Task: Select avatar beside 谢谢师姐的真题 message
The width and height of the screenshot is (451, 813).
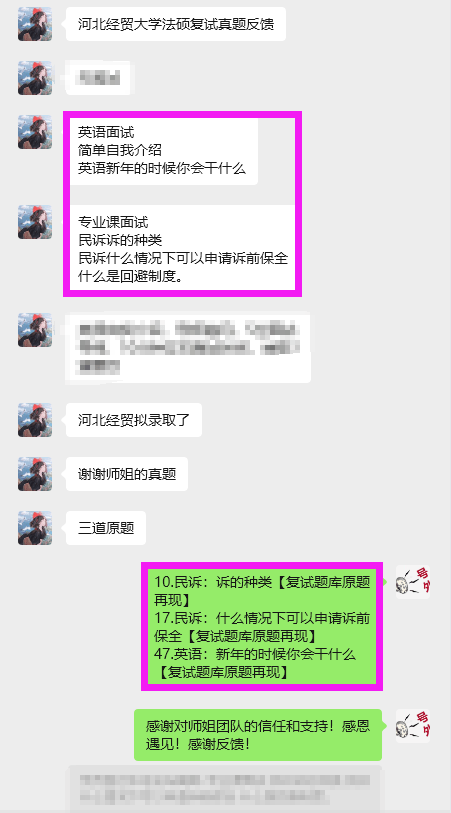Action: click(35, 474)
